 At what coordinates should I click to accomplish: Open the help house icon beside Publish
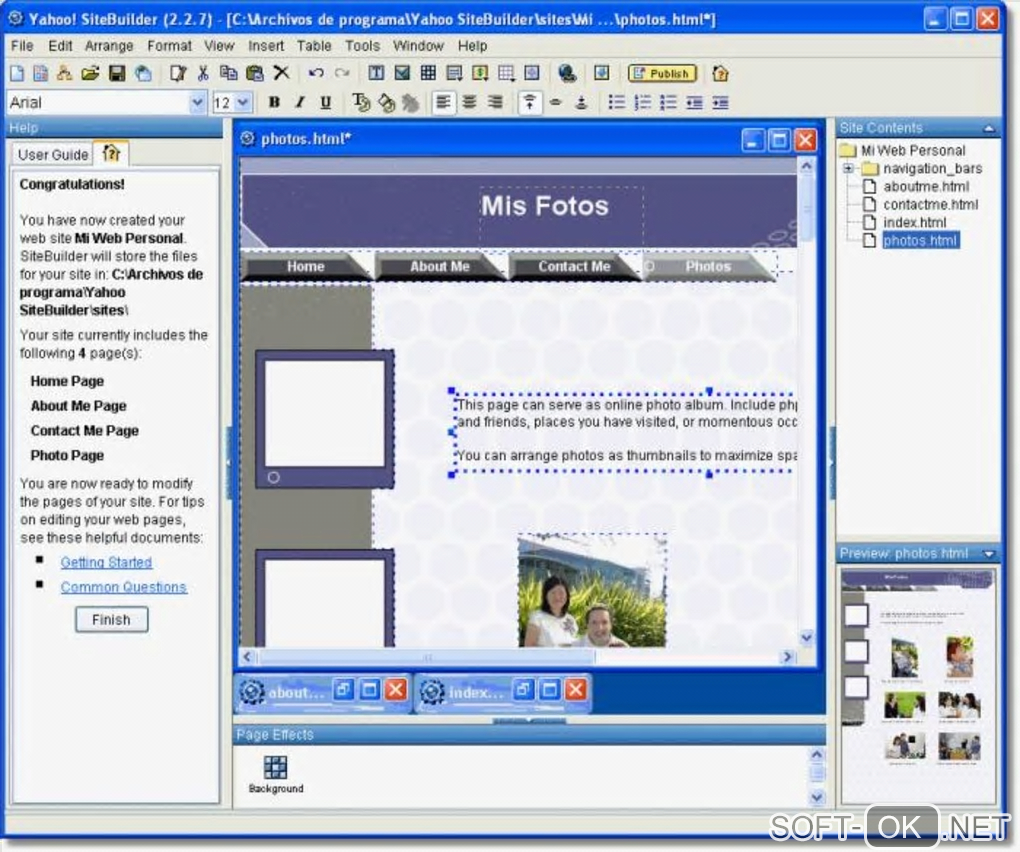pos(720,73)
